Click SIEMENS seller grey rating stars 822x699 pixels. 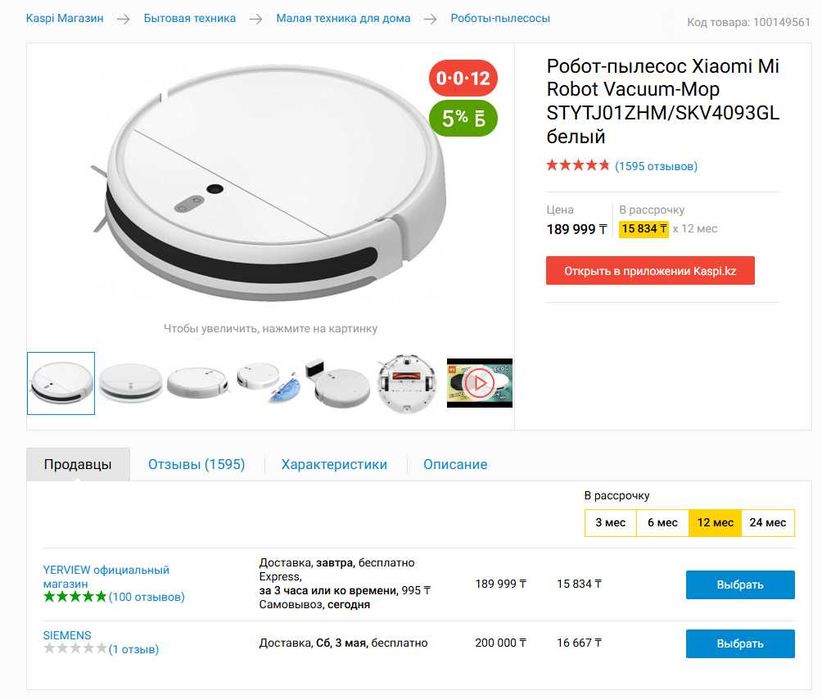(75, 649)
